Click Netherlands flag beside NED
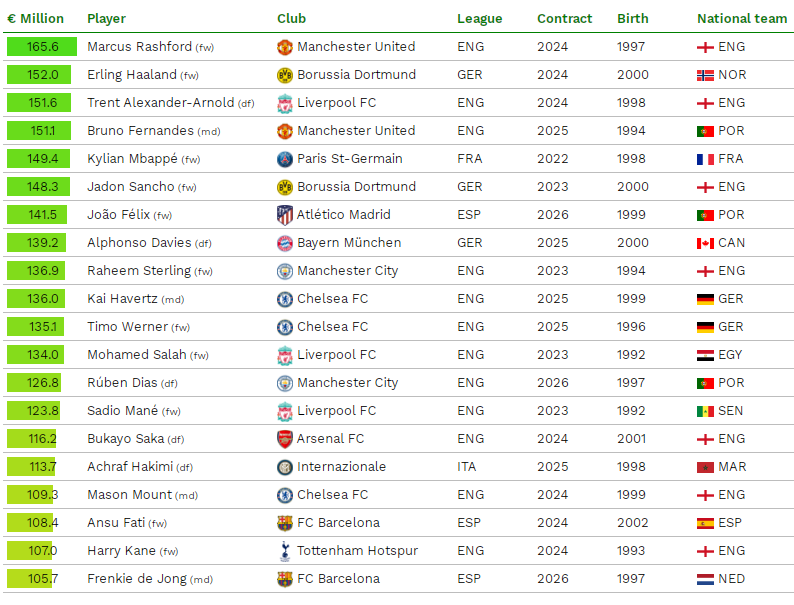This screenshot has width=794, height=605. coord(705,579)
